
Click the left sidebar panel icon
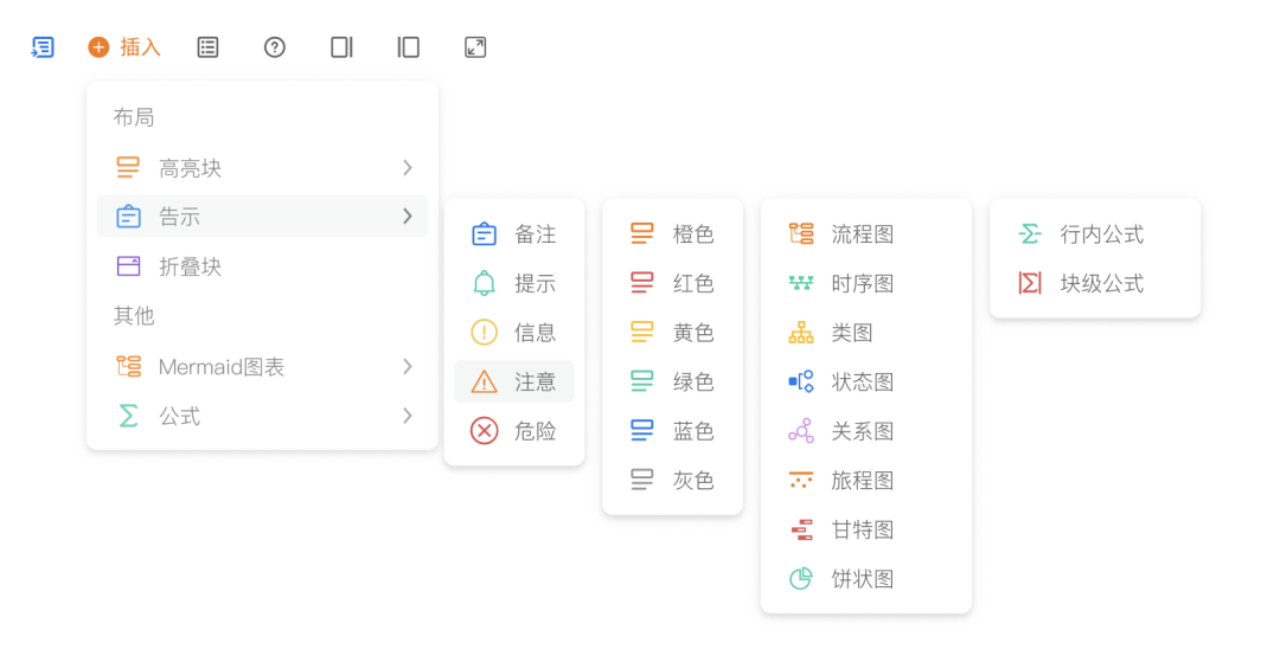408,47
